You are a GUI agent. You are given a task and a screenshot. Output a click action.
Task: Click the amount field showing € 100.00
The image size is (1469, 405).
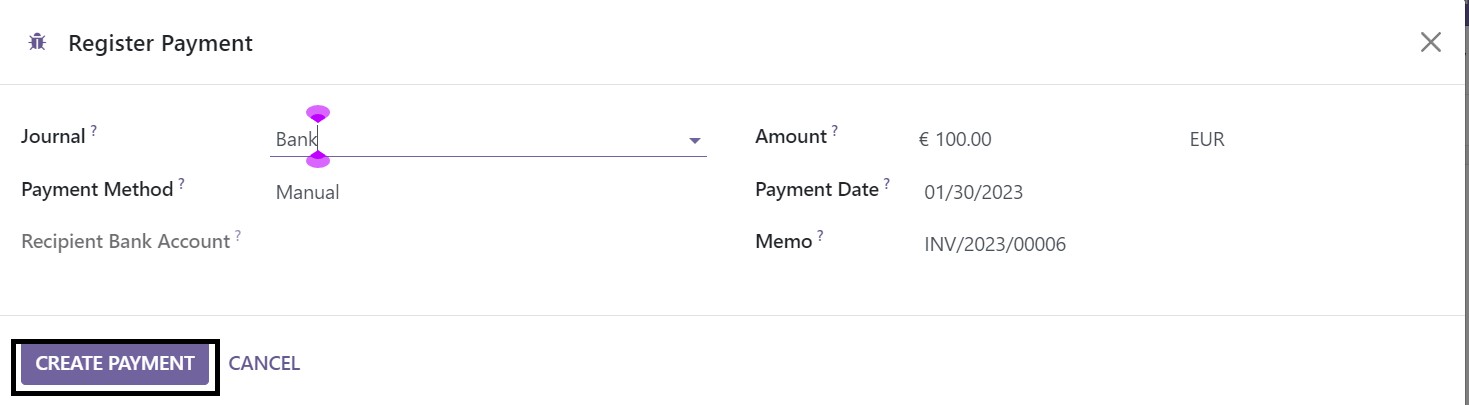coord(955,139)
